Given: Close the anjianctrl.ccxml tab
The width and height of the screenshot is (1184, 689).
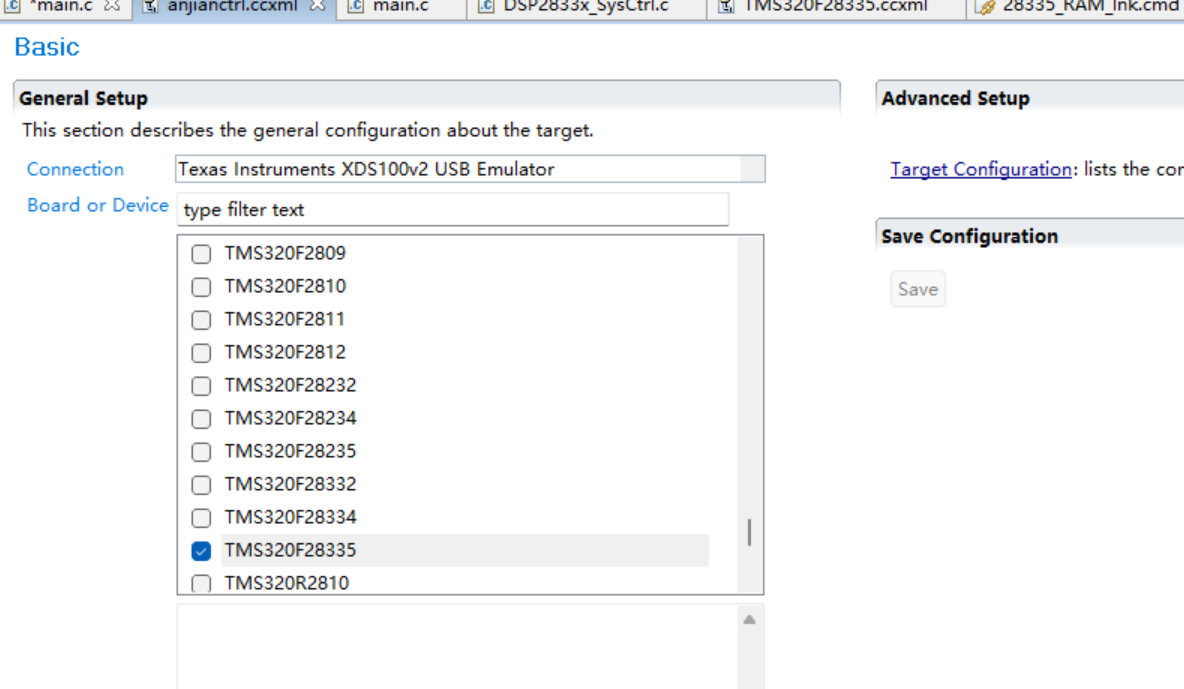Looking at the screenshot, I should tap(318, 5).
